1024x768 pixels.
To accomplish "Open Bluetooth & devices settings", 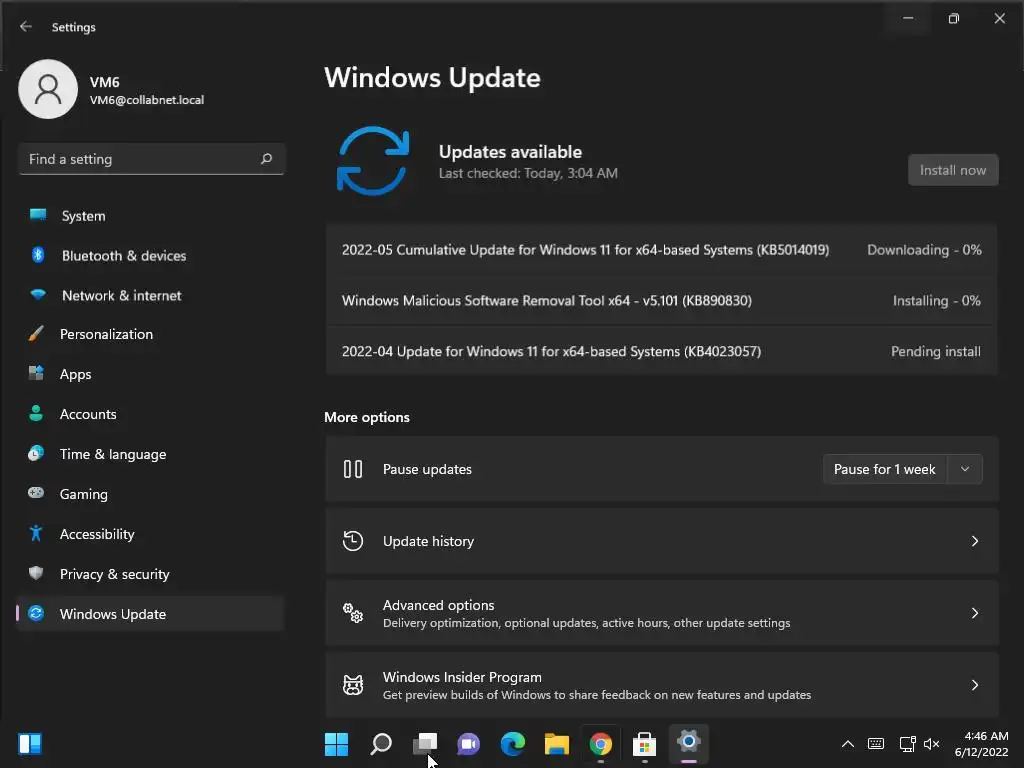I will pyautogui.click(x=150, y=255).
